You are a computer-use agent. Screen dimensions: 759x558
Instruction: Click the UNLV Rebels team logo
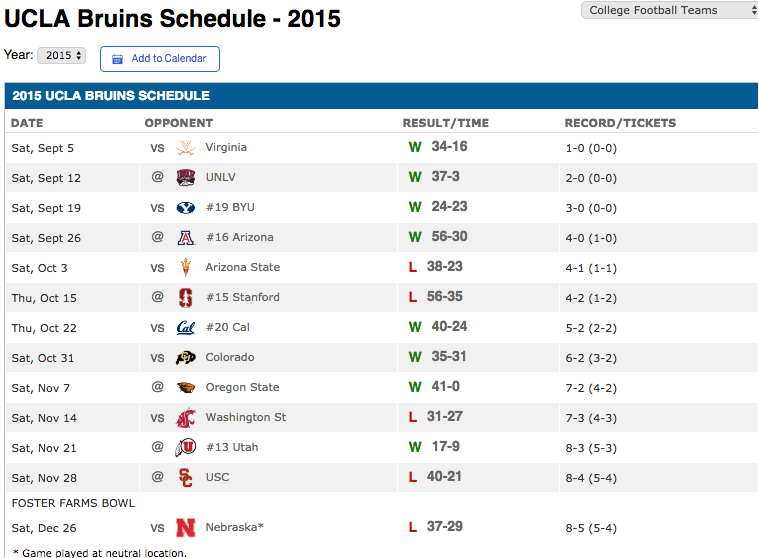pos(185,178)
